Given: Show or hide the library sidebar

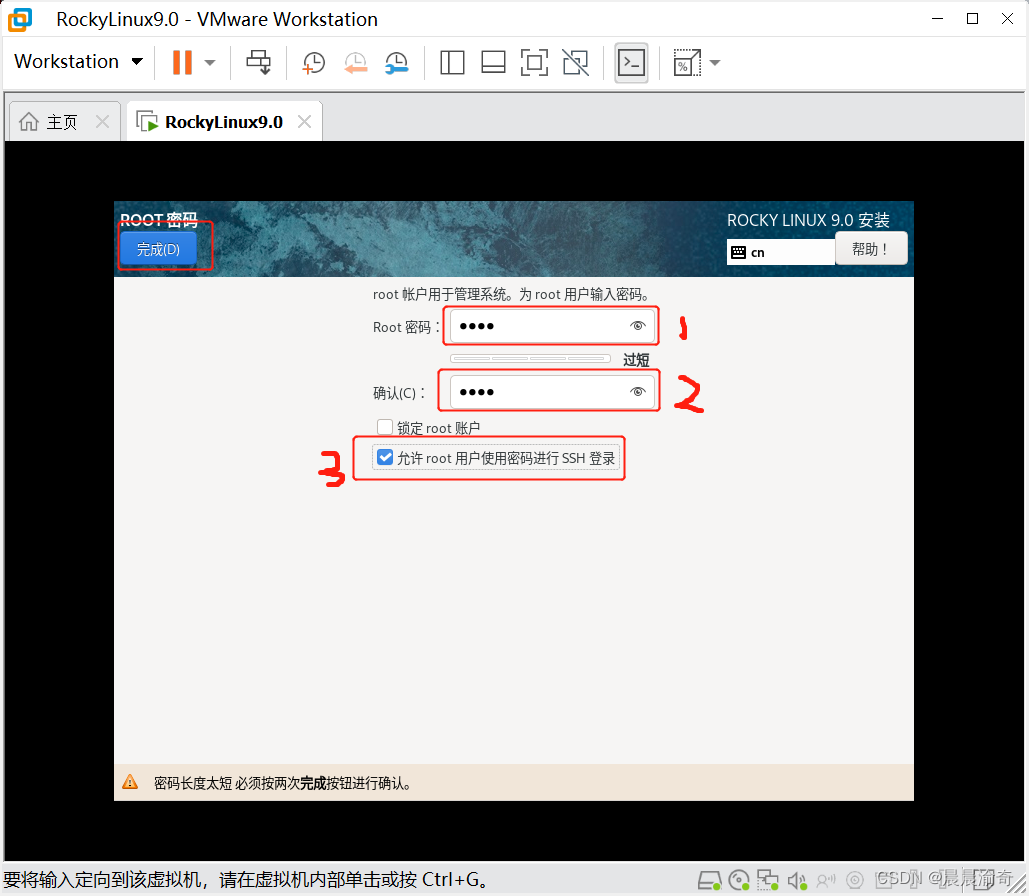Looking at the screenshot, I should [452, 63].
